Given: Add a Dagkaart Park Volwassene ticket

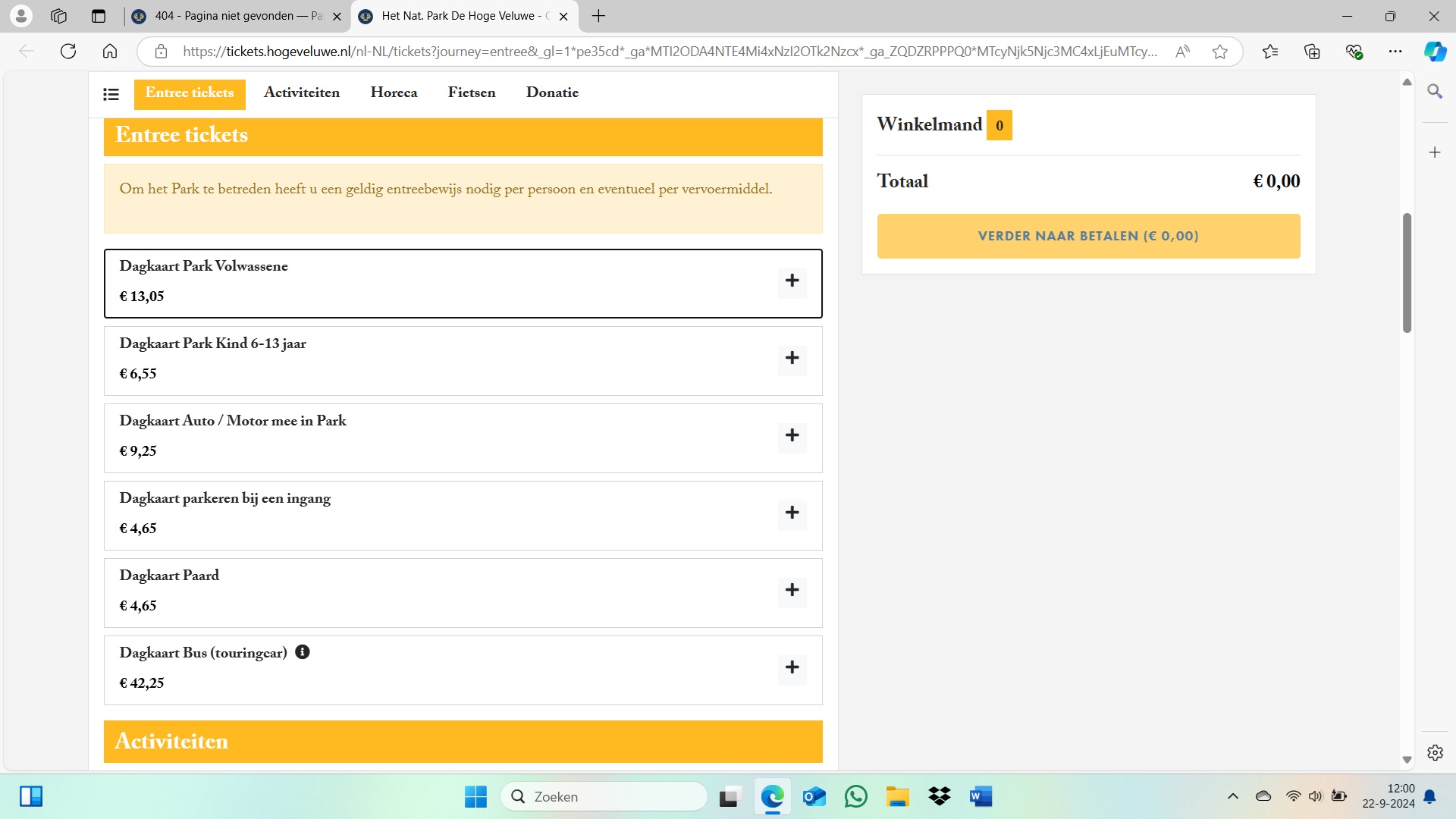Looking at the screenshot, I should pyautogui.click(x=792, y=281).
